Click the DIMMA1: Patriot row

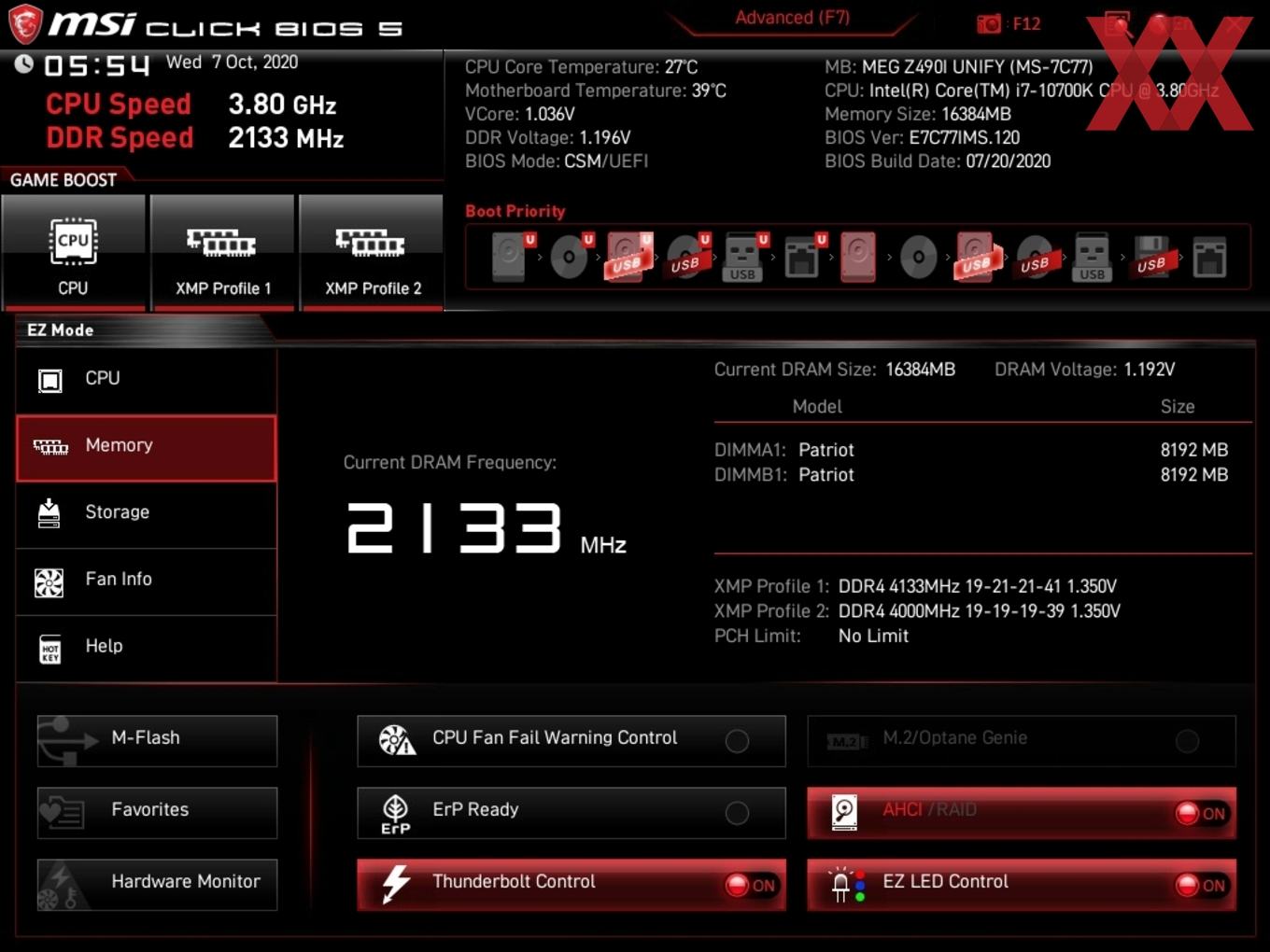[971, 450]
